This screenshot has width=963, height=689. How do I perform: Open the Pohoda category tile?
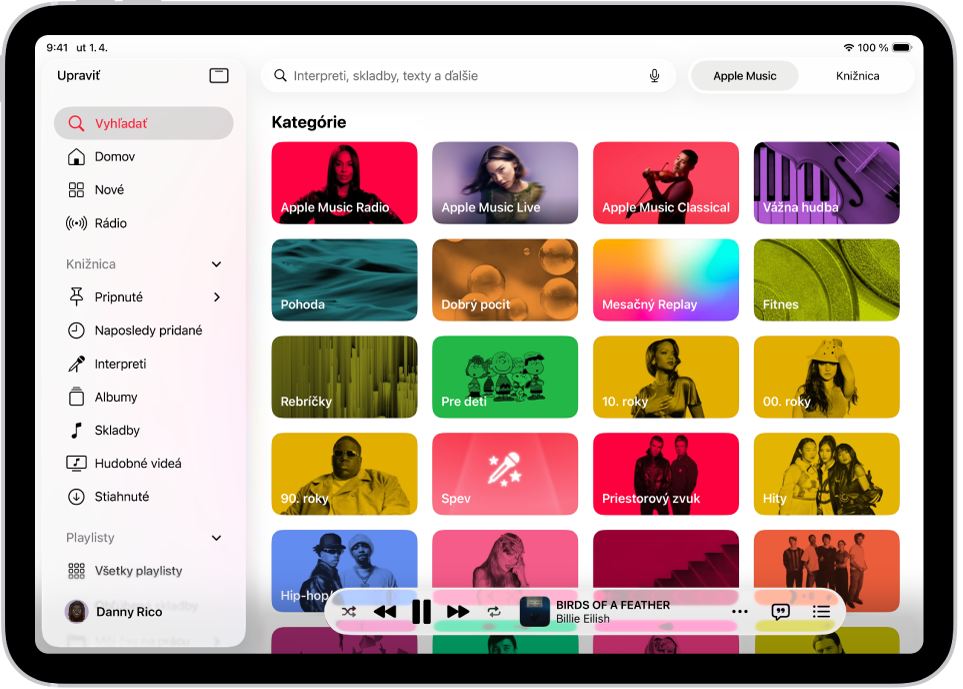pos(345,280)
